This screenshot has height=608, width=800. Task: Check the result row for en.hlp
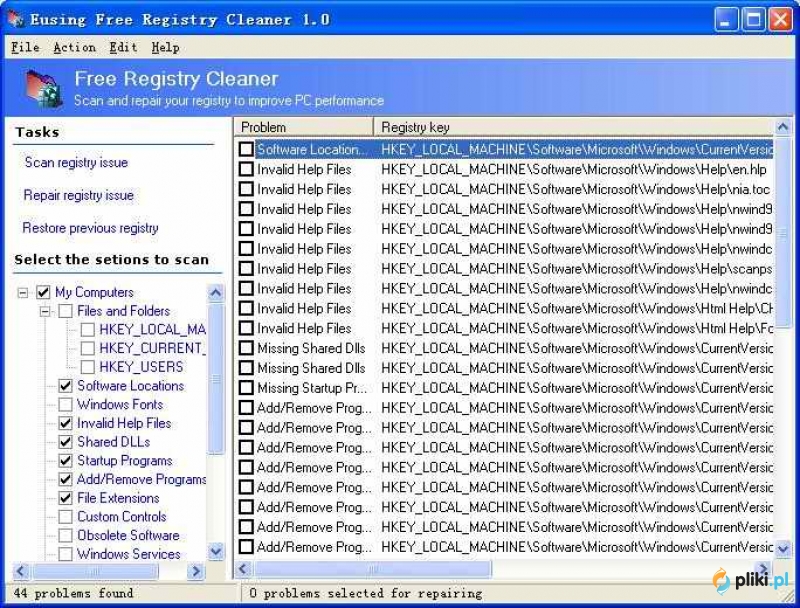(246, 169)
